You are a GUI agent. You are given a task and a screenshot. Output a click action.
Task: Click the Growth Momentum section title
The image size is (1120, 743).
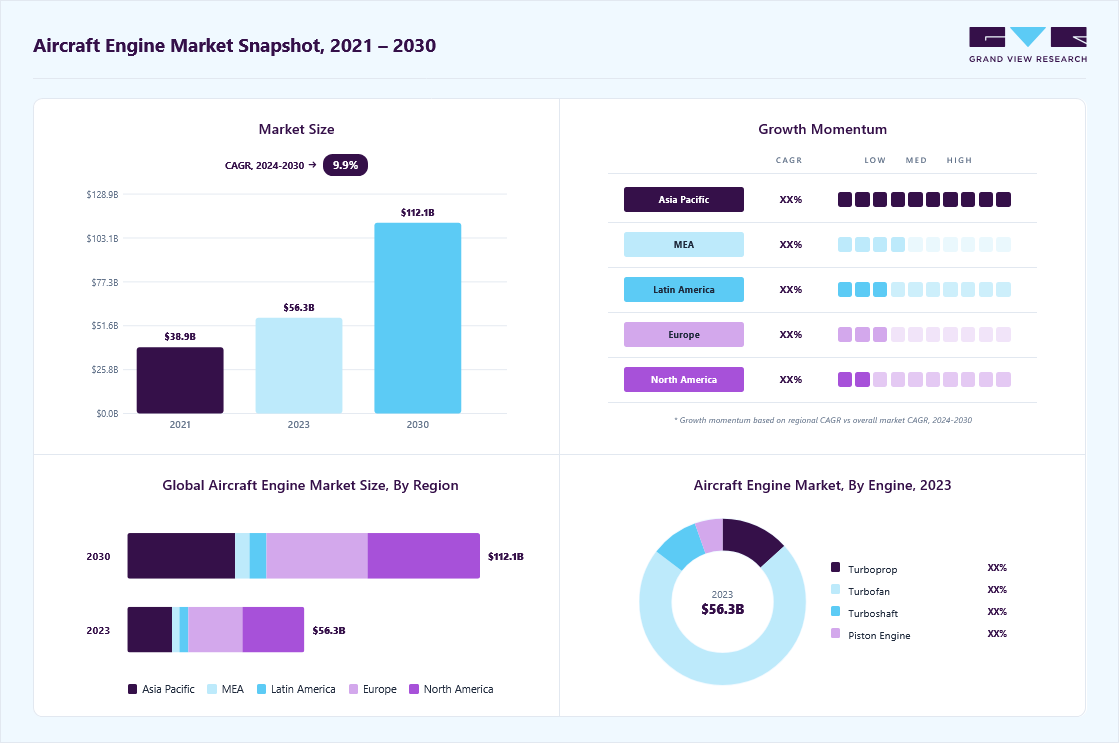tap(822, 129)
